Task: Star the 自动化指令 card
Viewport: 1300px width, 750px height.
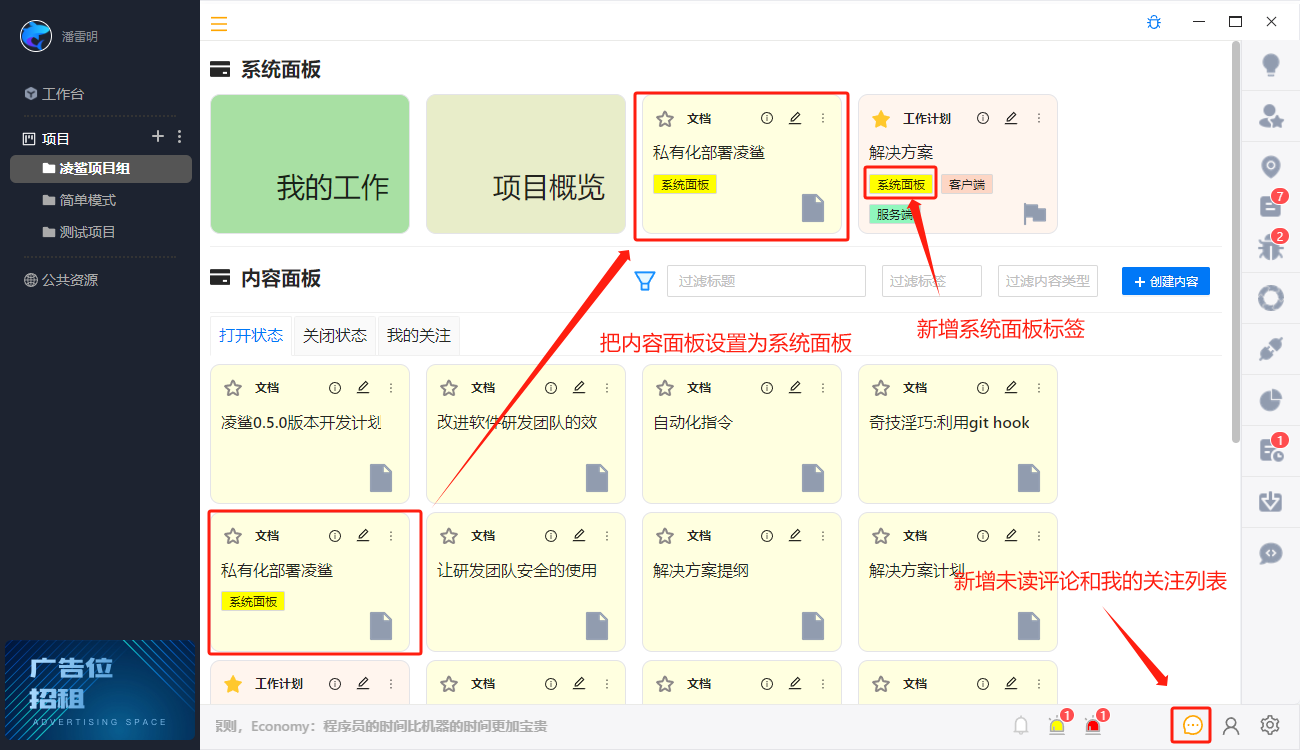Action: [x=665, y=388]
